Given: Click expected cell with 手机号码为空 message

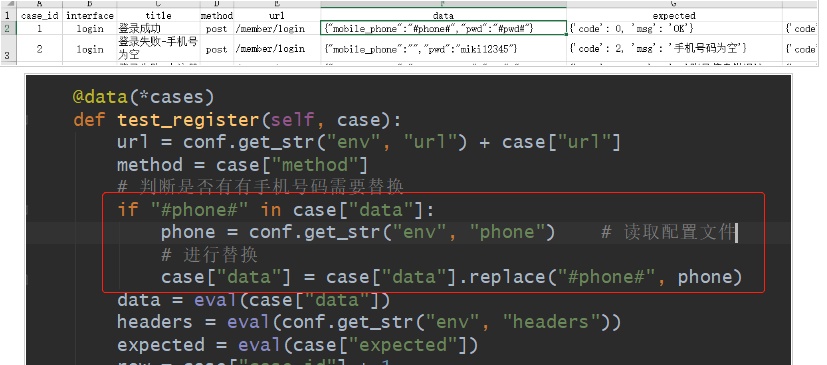Looking at the screenshot, I should click(x=674, y=49).
